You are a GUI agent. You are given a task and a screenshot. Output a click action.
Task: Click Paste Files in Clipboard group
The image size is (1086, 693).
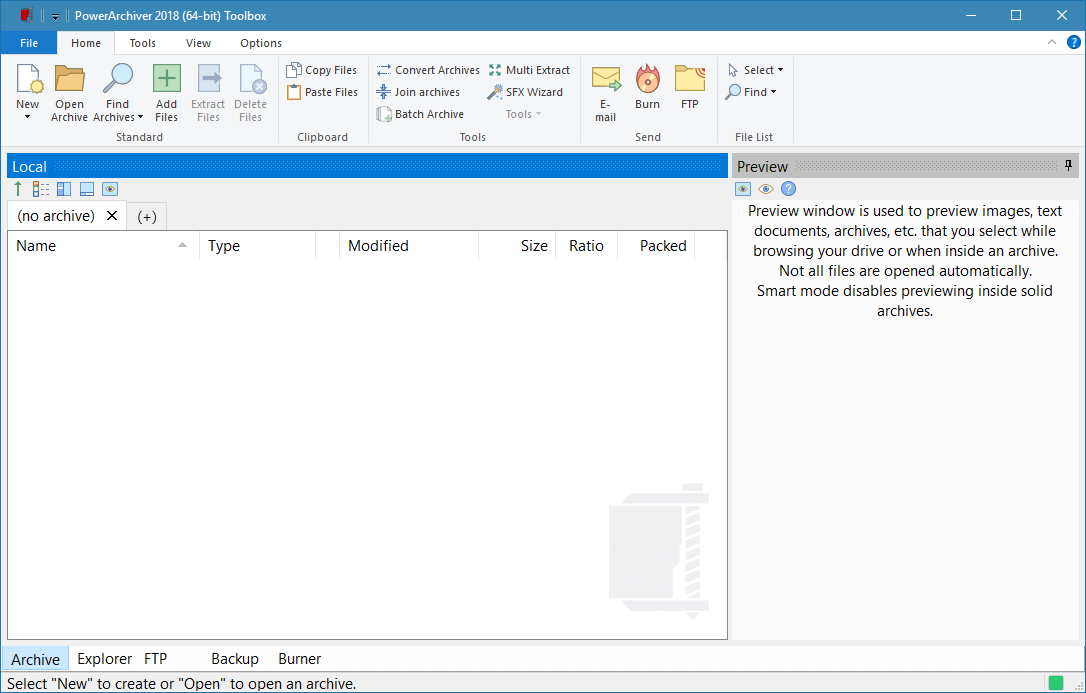(322, 92)
